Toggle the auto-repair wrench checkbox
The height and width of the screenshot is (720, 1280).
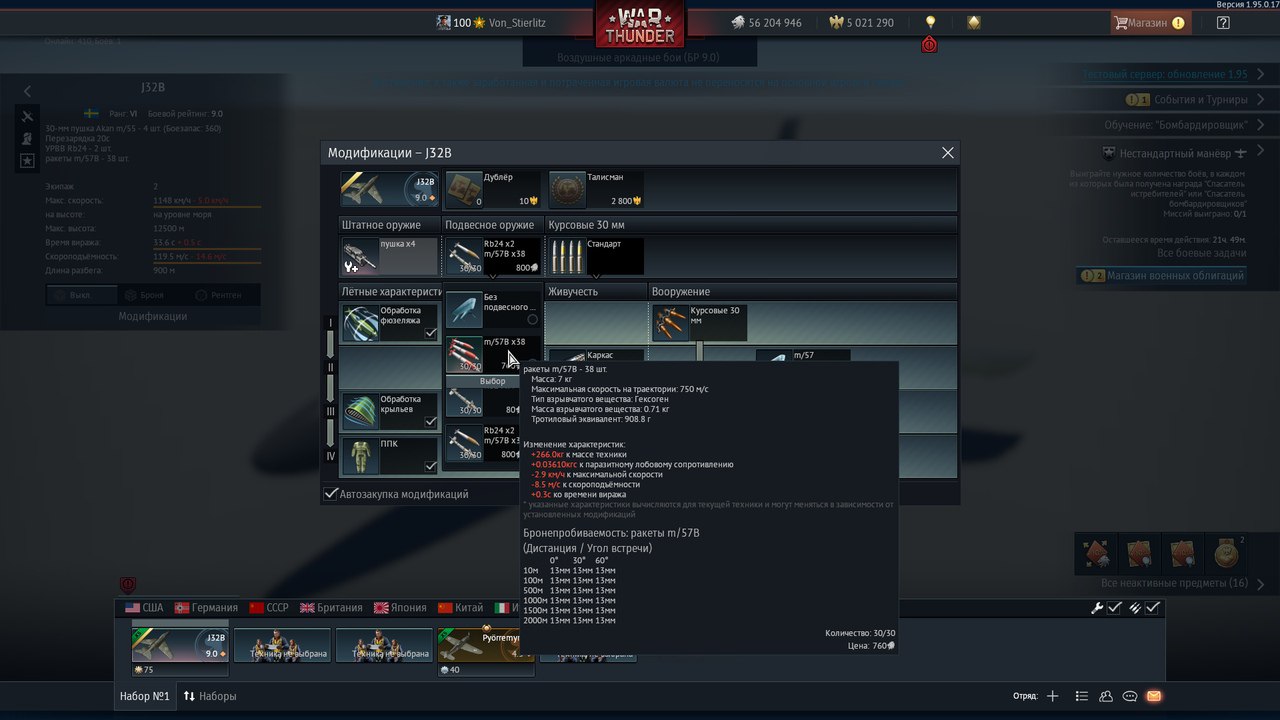(1114, 607)
